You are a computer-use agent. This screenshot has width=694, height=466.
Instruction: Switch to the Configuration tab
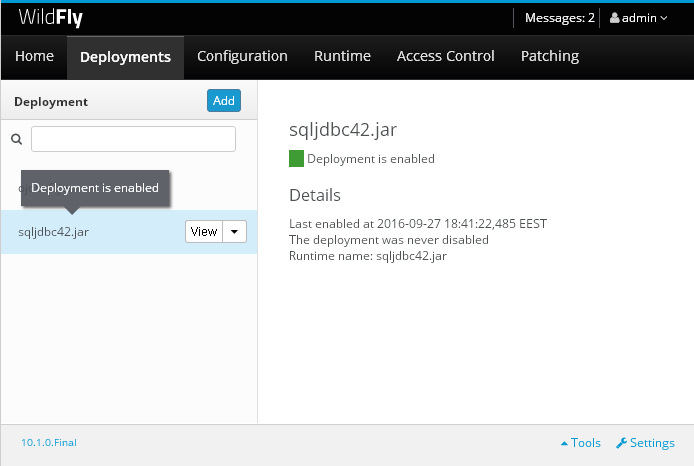coord(242,56)
